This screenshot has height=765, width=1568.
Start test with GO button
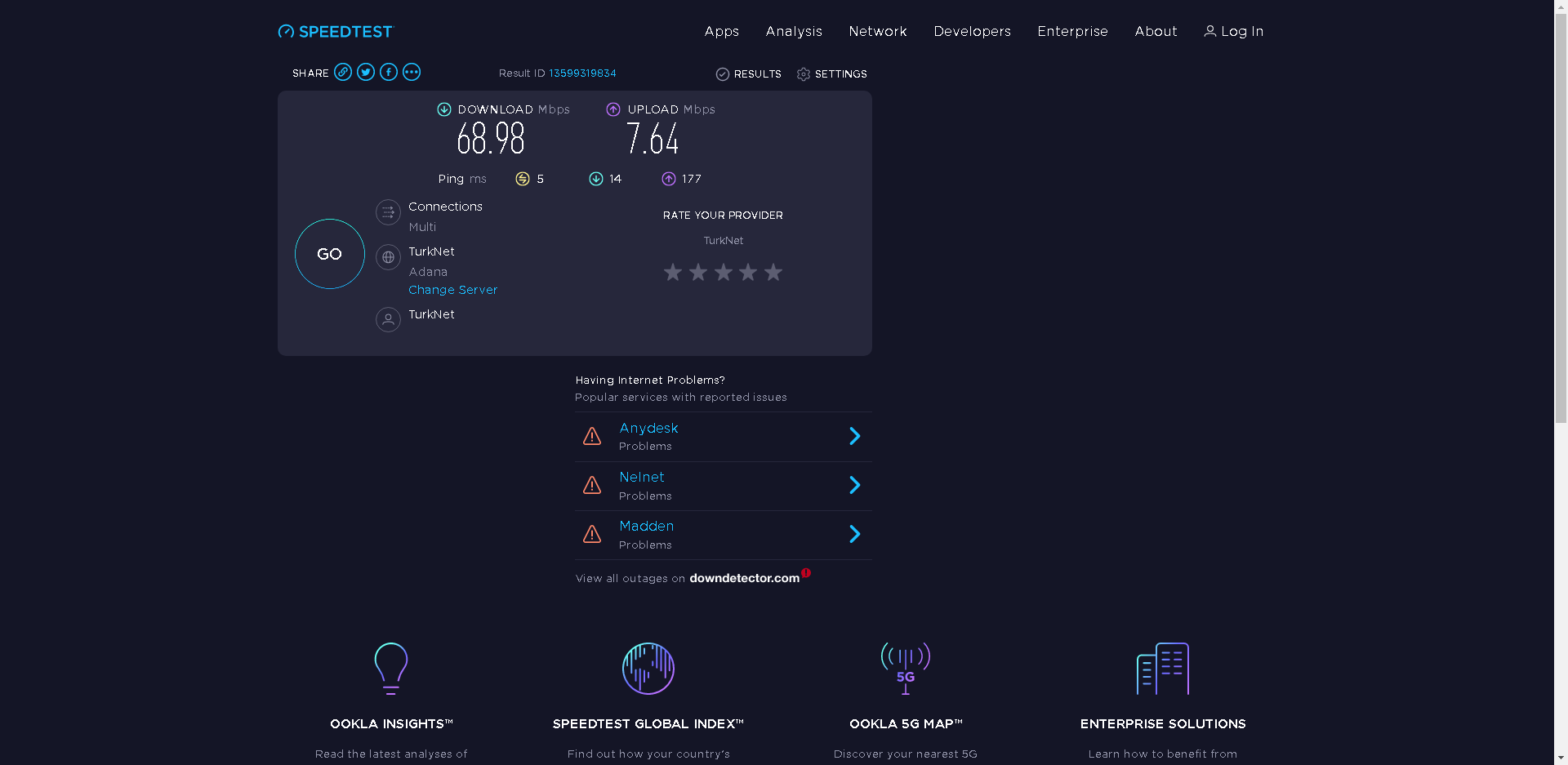[330, 254]
